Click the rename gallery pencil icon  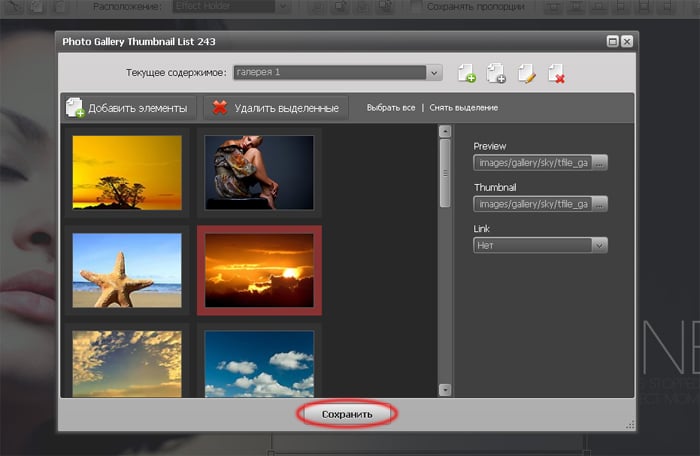[x=527, y=73]
